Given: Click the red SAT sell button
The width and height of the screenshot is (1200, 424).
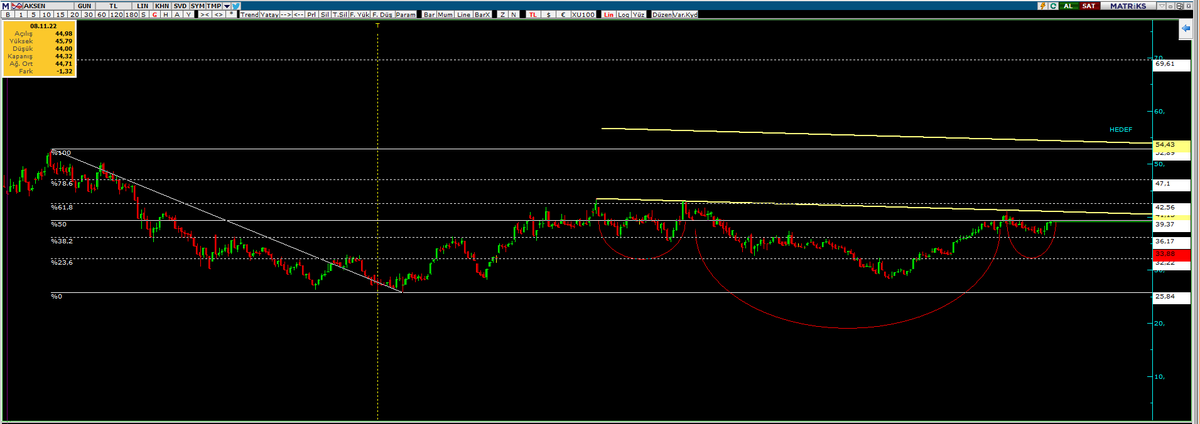Looking at the screenshot, I should [x=1089, y=6].
